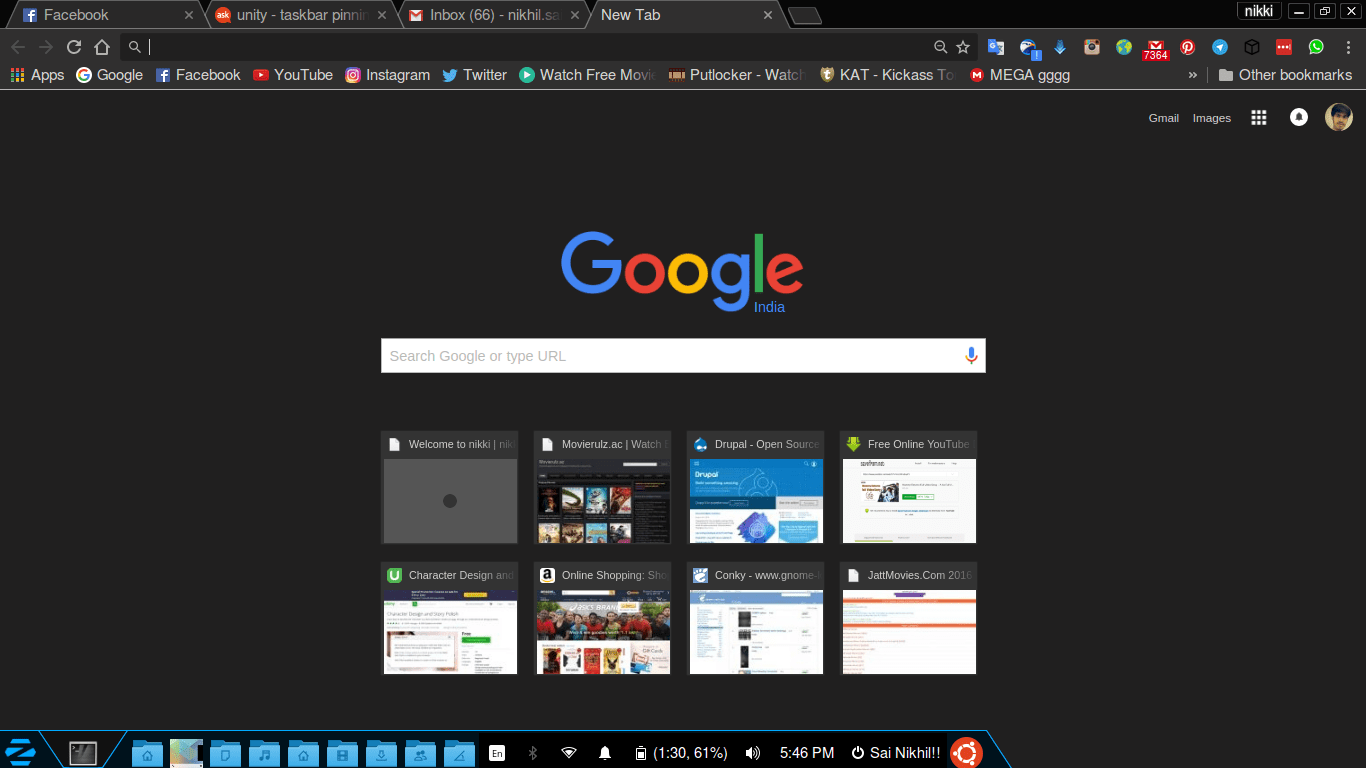
Task: Open the Telegram extension icon
Action: 1220,46
